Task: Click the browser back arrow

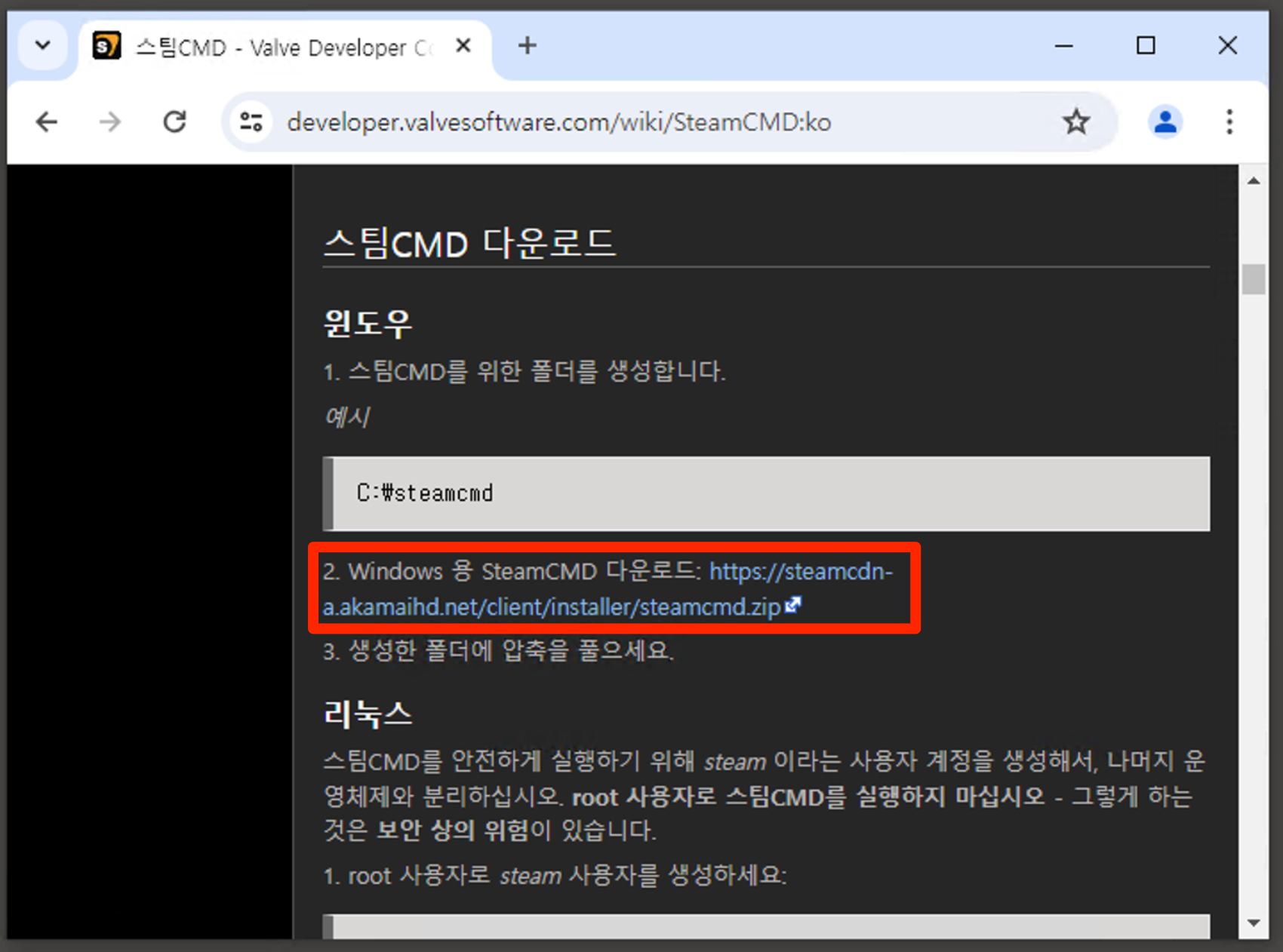Action: click(x=47, y=121)
